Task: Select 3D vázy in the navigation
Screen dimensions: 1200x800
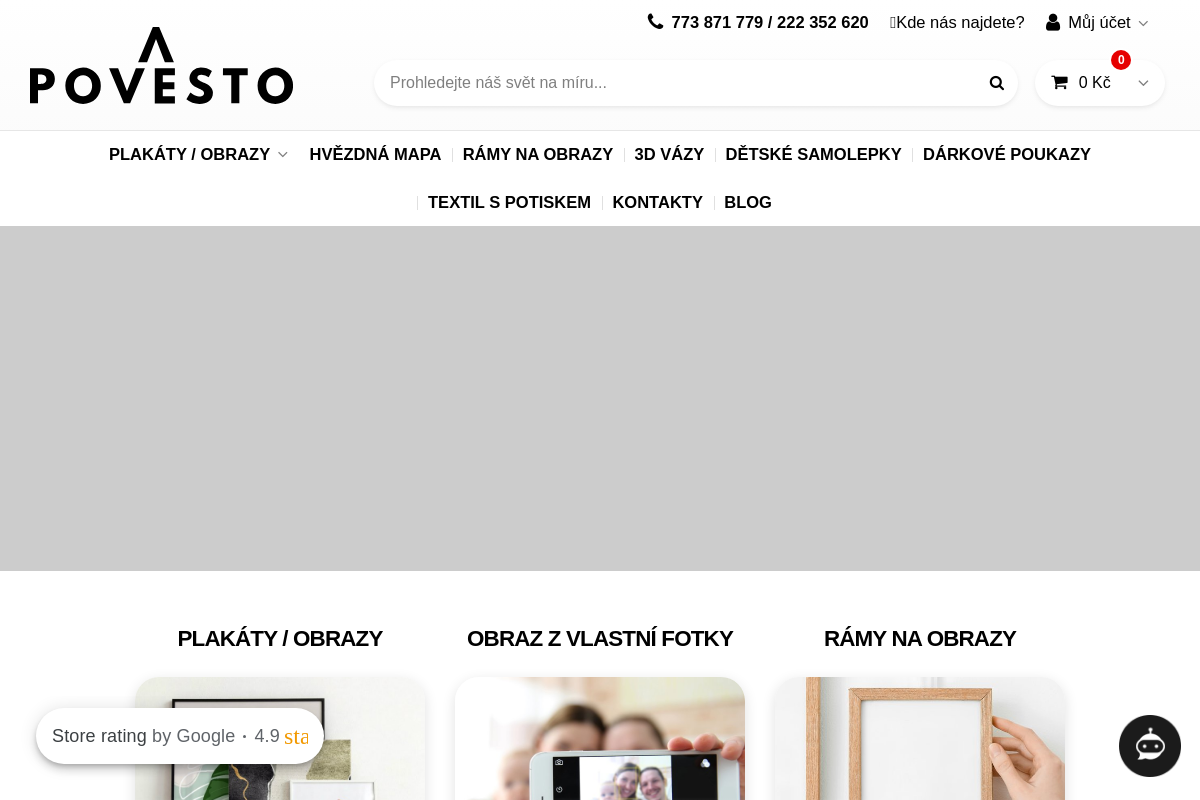Action: (x=669, y=155)
